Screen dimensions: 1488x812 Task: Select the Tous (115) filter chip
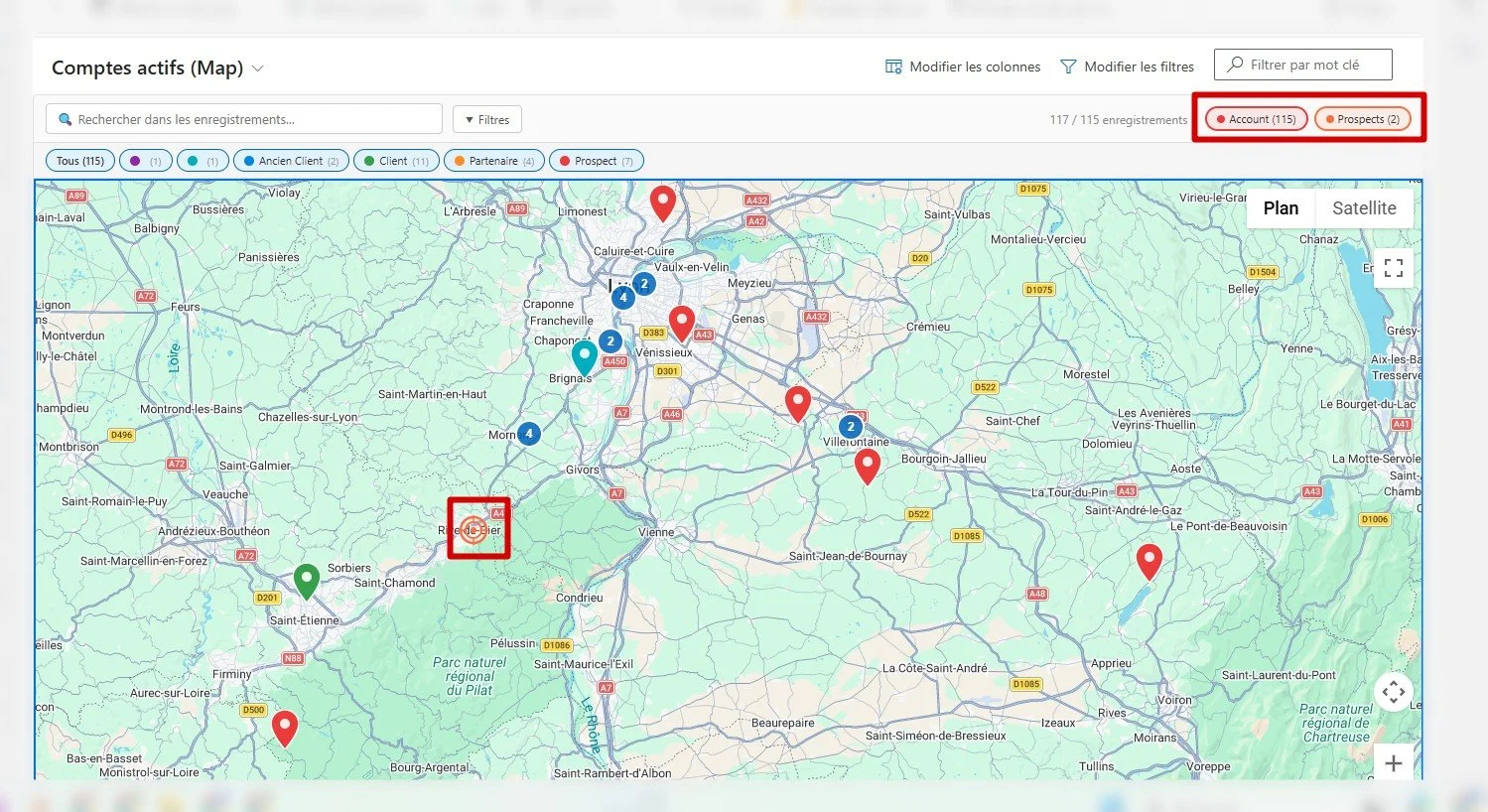(79, 161)
